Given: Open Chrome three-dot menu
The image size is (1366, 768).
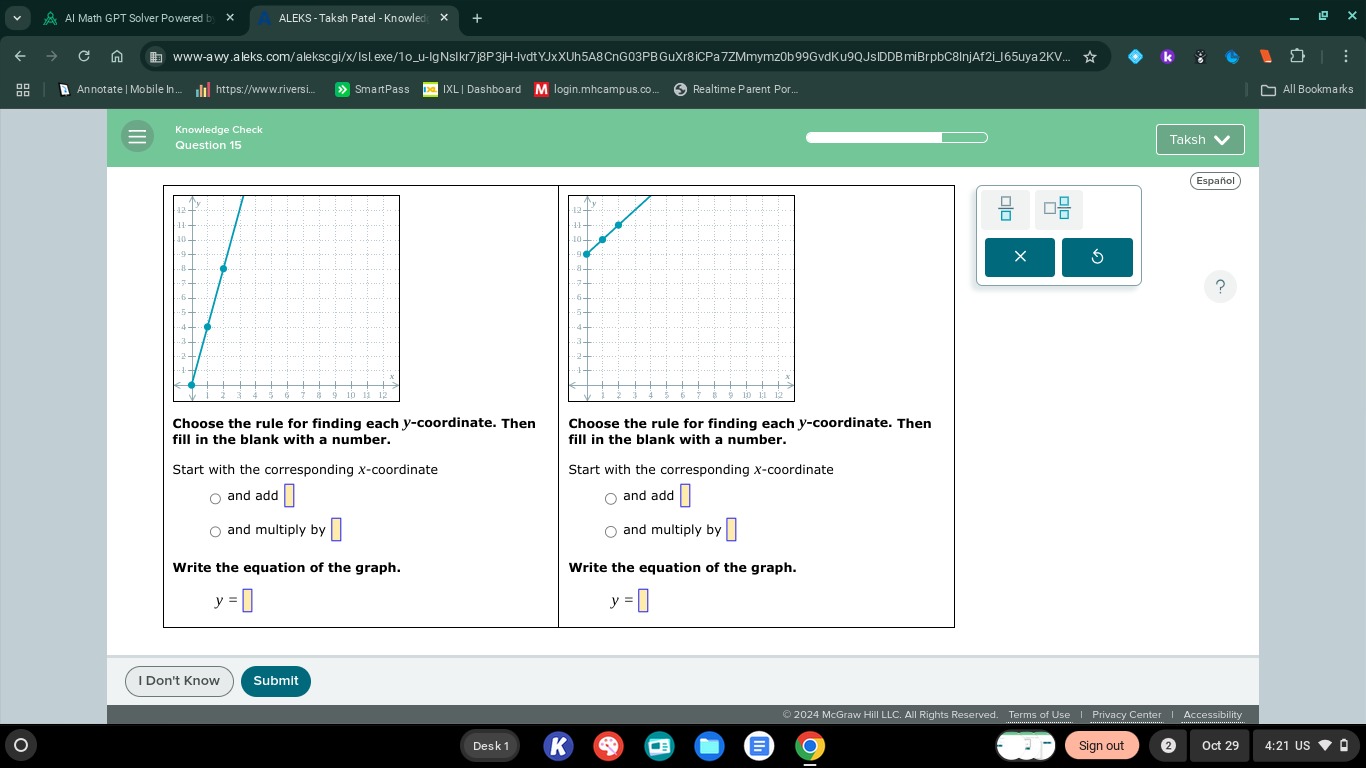Looking at the screenshot, I should pyautogui.click(x=1346, y=57).
